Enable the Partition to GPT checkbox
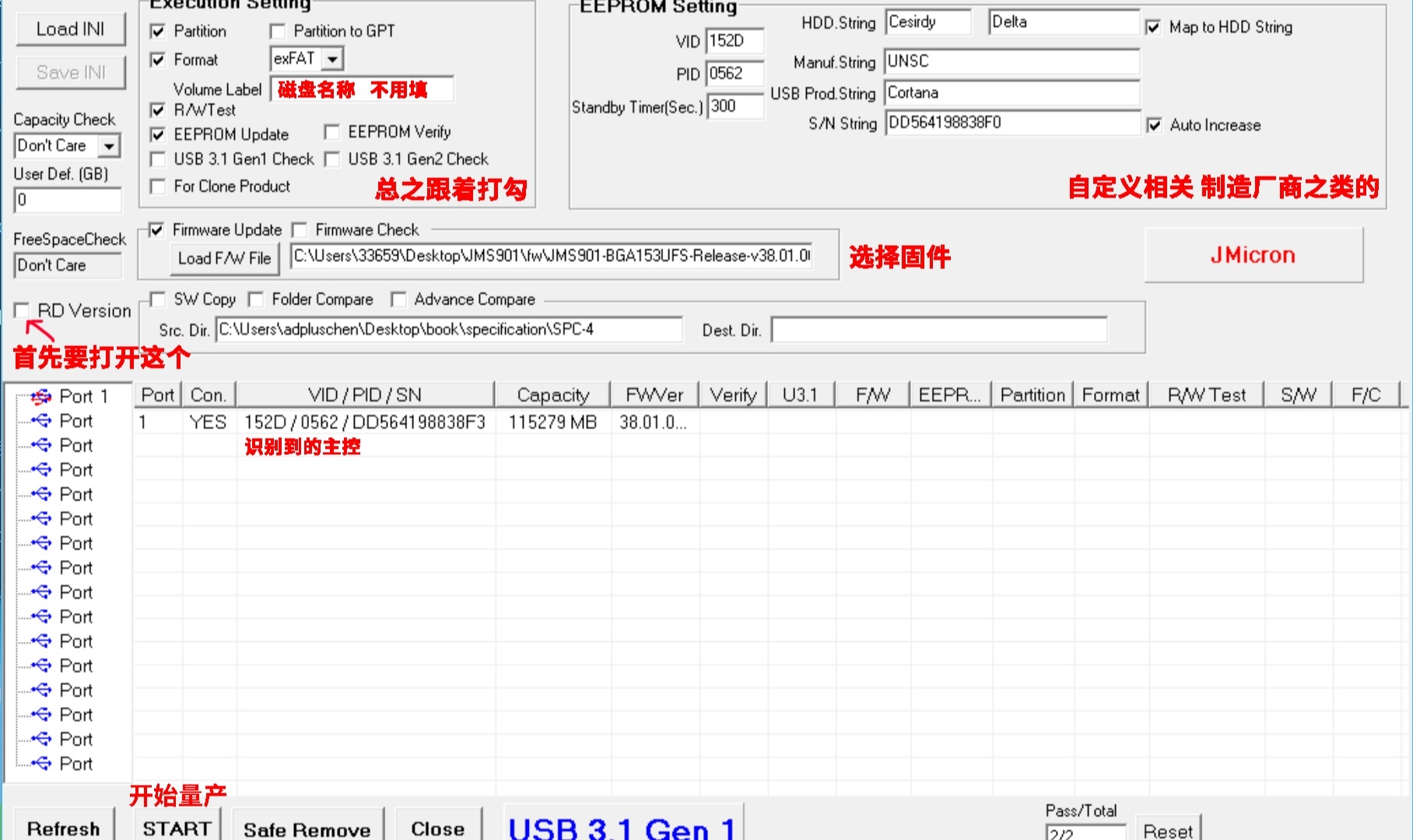Screen dimensions: 1413x840 pyautogui.click(x=277, y=32)
